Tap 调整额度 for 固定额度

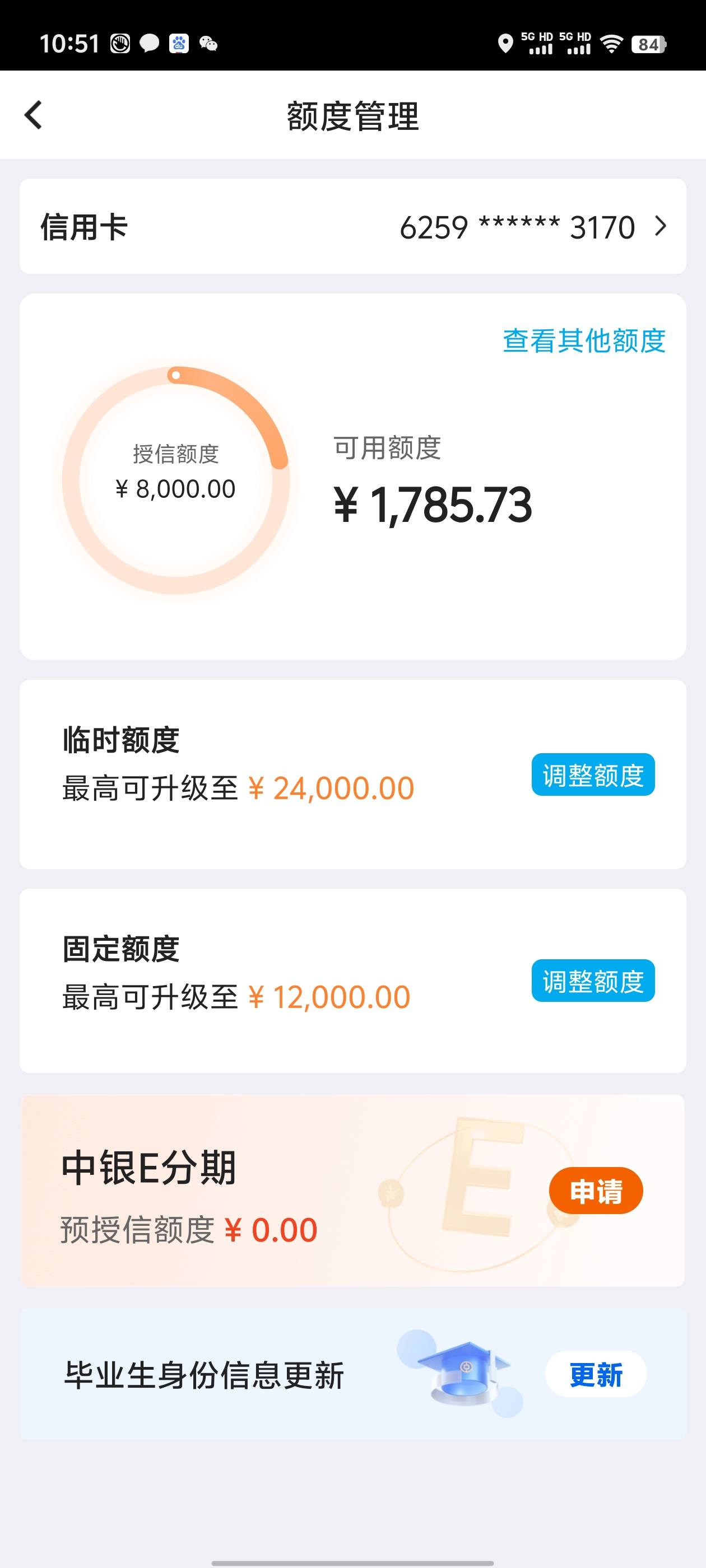click(x=593, y=980)
